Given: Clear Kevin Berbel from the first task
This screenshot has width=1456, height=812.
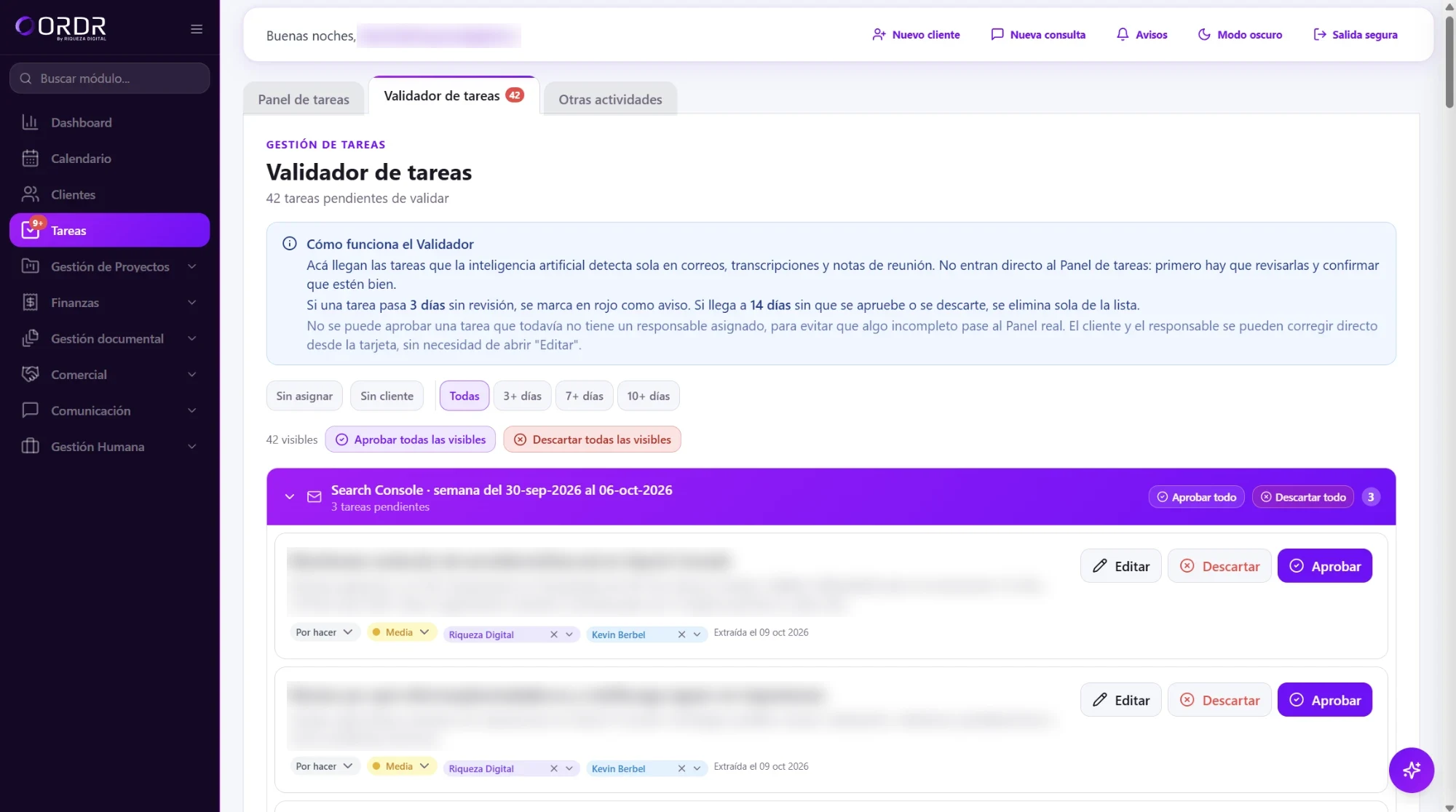Looking at the screenshot, I should 681,634.
